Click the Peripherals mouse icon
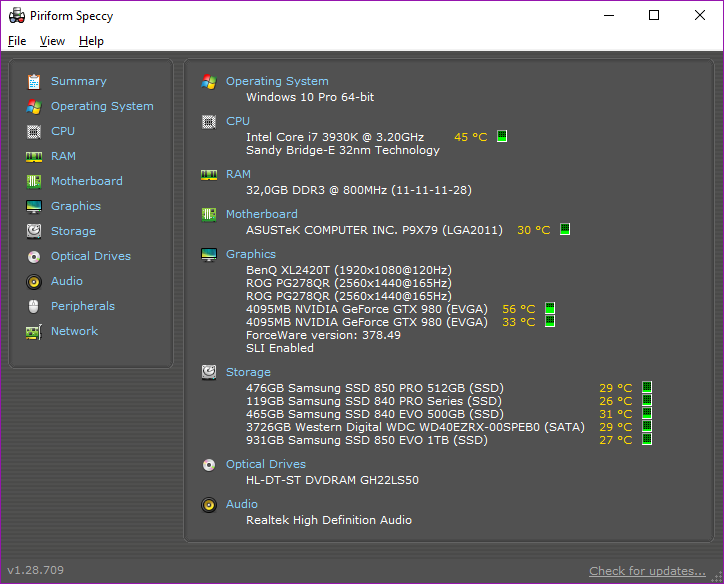The image size is (724, 584). (34, 306)
